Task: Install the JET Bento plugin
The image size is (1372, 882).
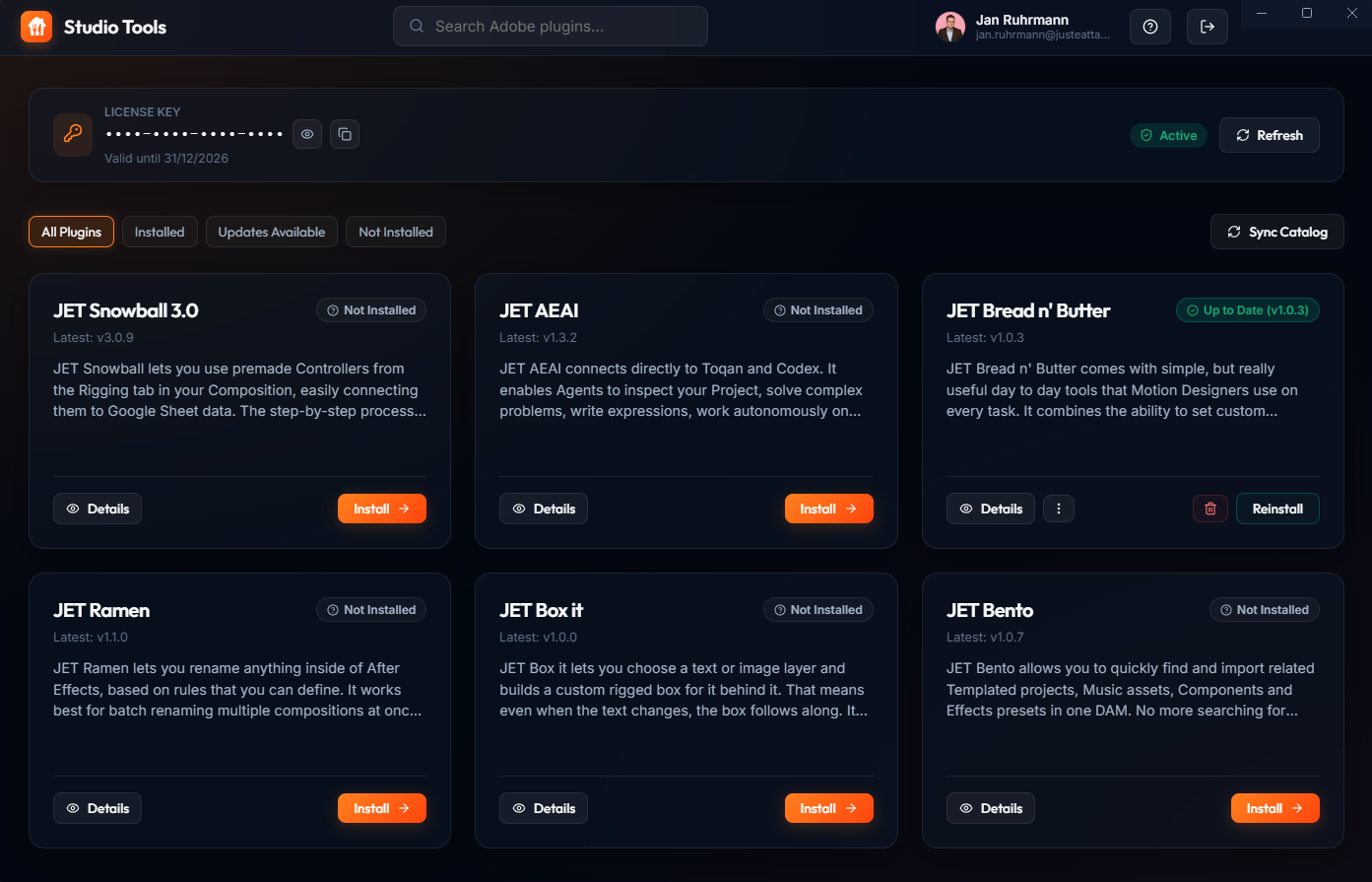Action: pyautogui.click(x=1275, y=808)
